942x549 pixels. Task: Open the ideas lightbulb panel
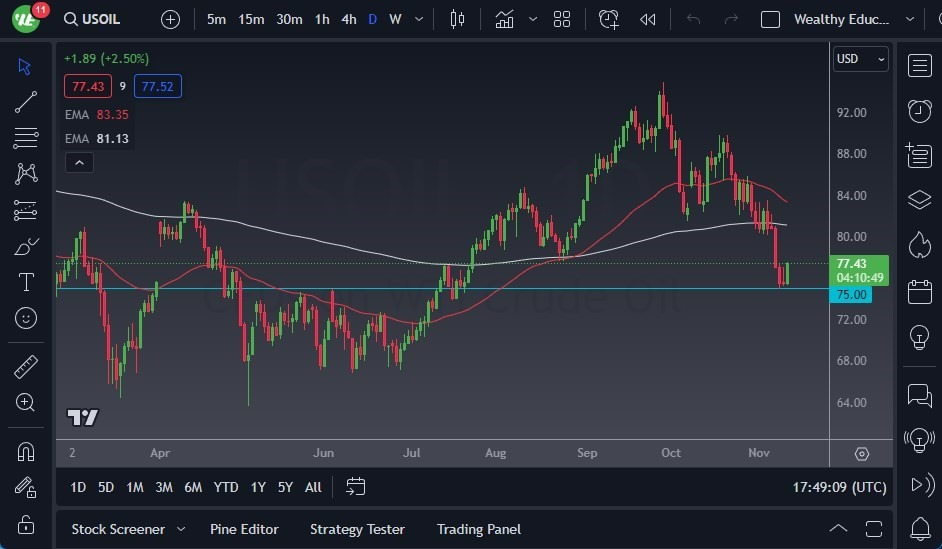[919, 337]
